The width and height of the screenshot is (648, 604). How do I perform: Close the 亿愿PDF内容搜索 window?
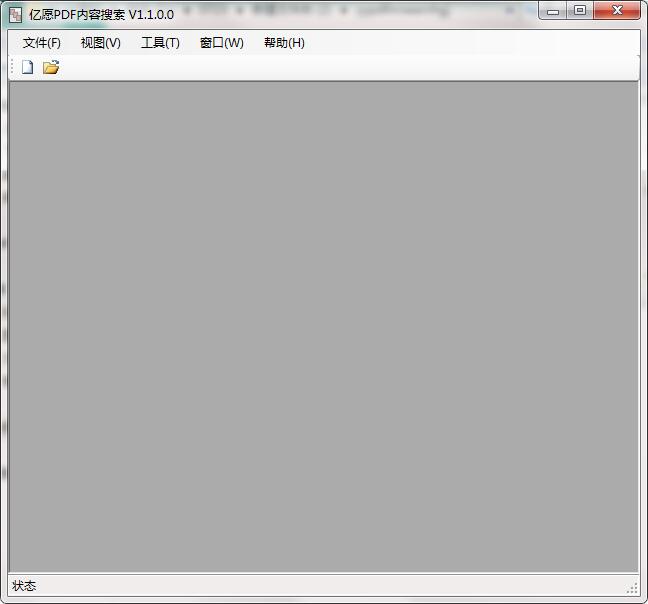point(617,11)
